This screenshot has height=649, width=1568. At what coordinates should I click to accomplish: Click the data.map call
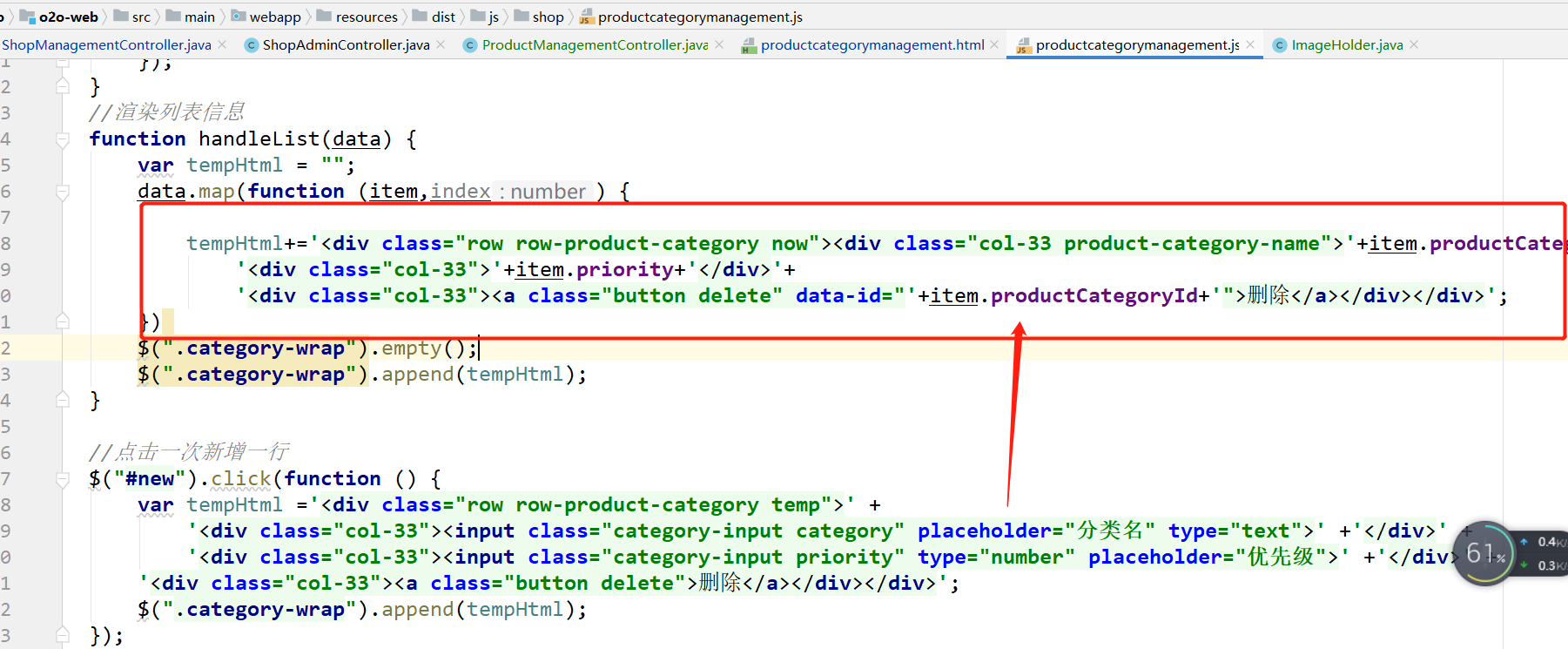[186, 192]
